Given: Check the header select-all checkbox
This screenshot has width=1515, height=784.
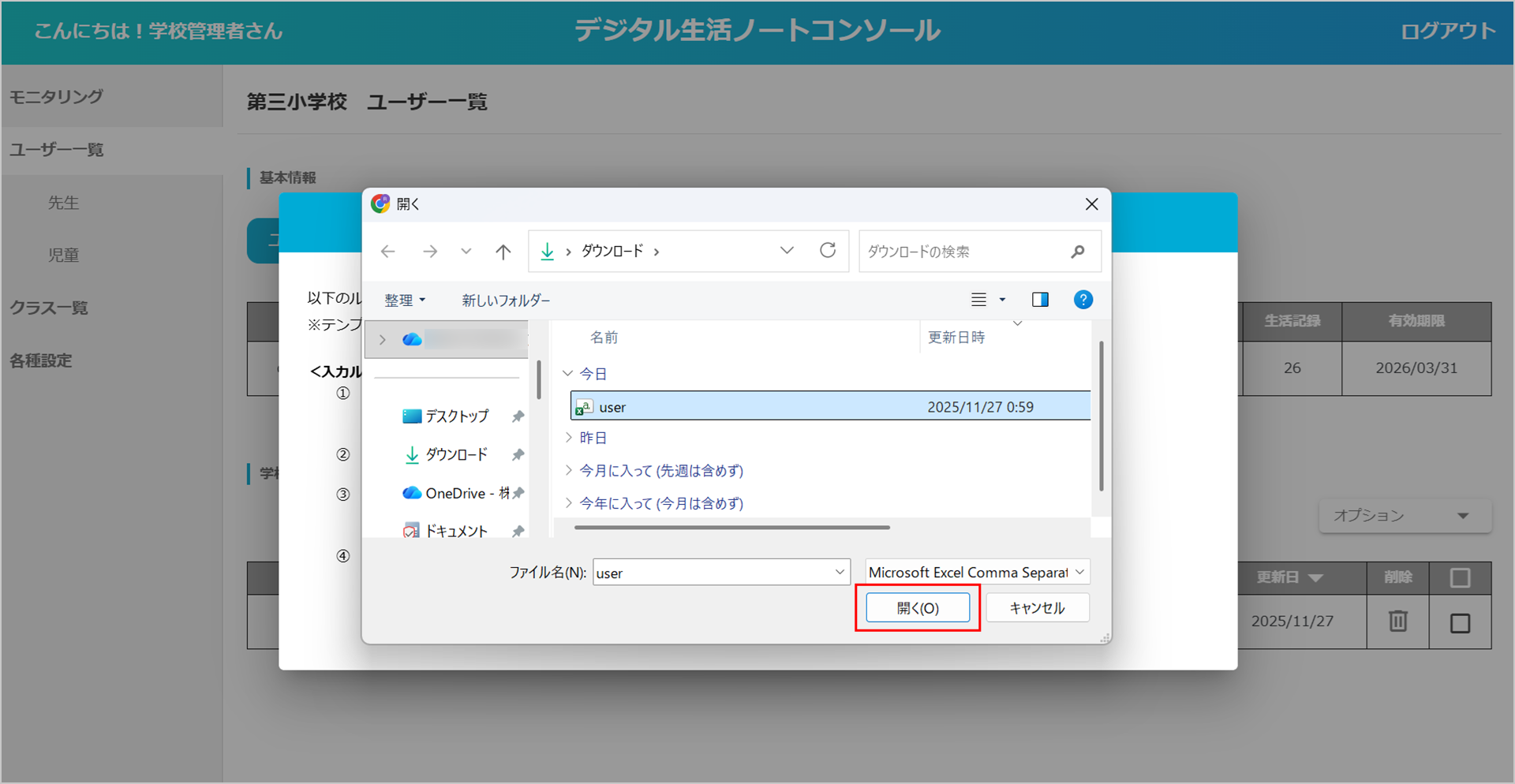Looking at the screenshot, I should coord(1460,578).
